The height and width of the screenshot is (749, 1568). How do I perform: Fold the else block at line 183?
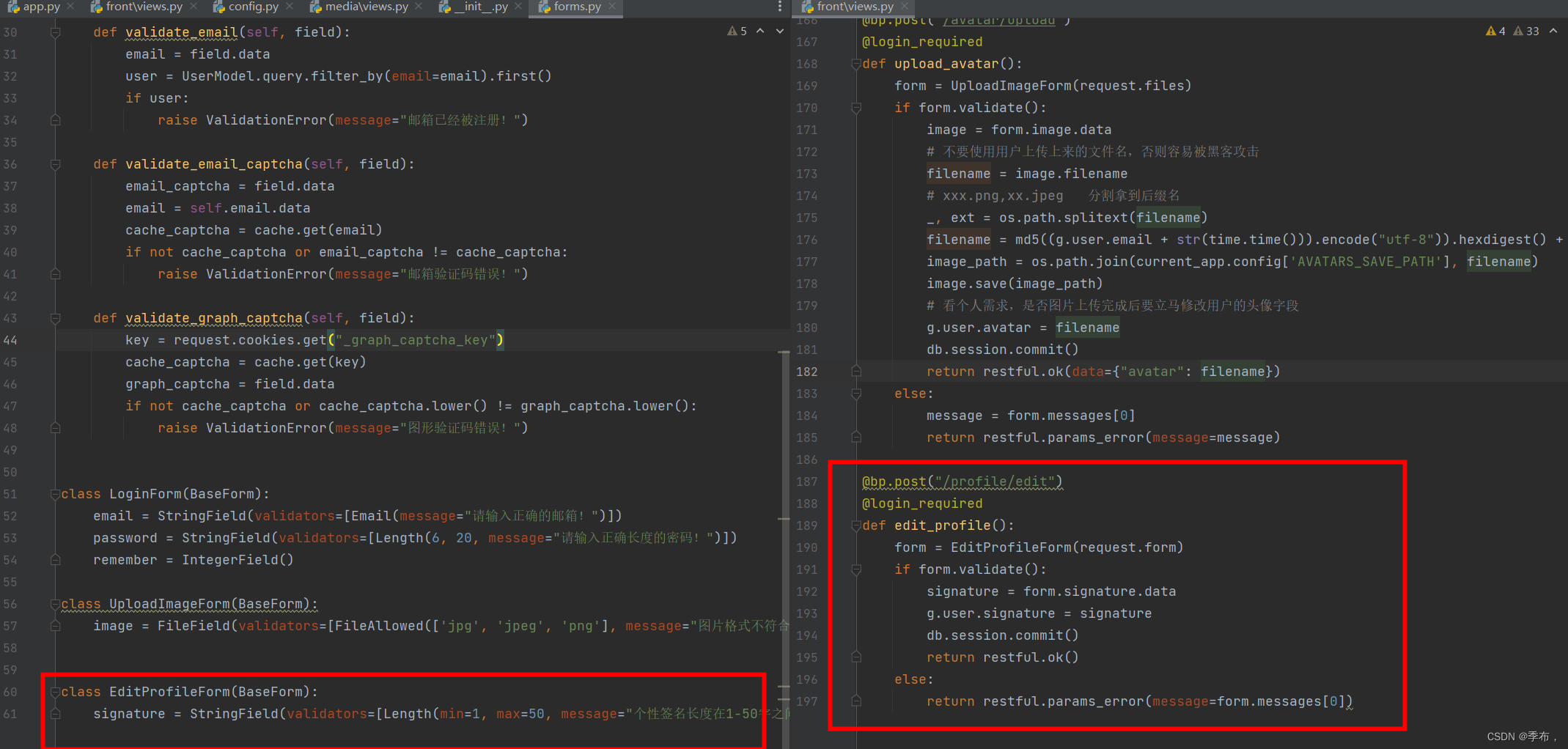tap(856, 394)
